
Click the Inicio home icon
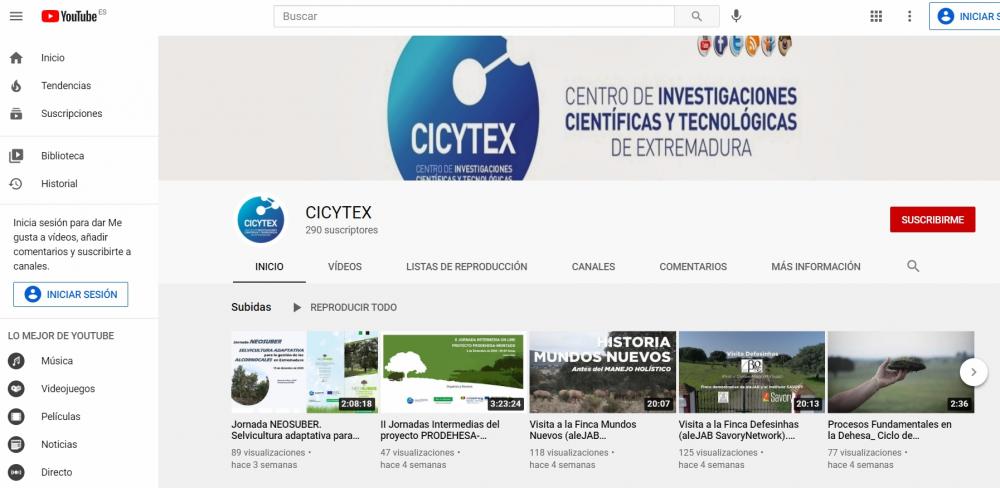click(16, 58)
